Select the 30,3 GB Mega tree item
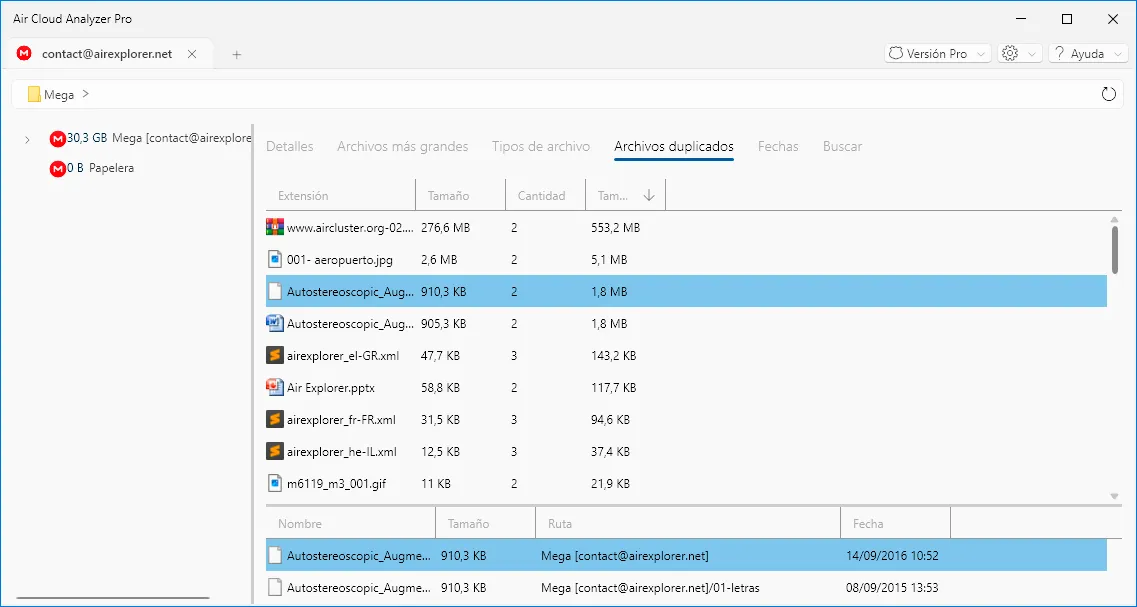This screenshot has height=607, width=1137. click(x=150, y=138)
